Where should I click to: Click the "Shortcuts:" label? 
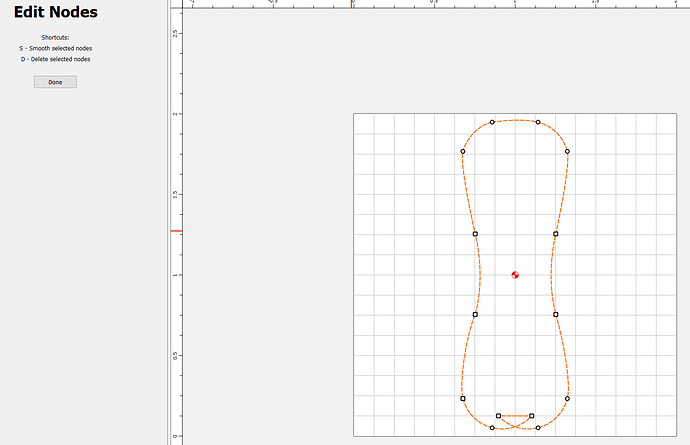(55, 37)
